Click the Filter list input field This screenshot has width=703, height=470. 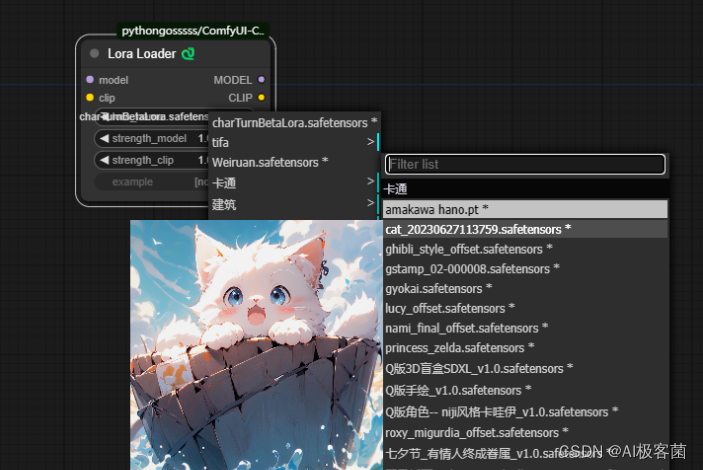pos(525,164)
